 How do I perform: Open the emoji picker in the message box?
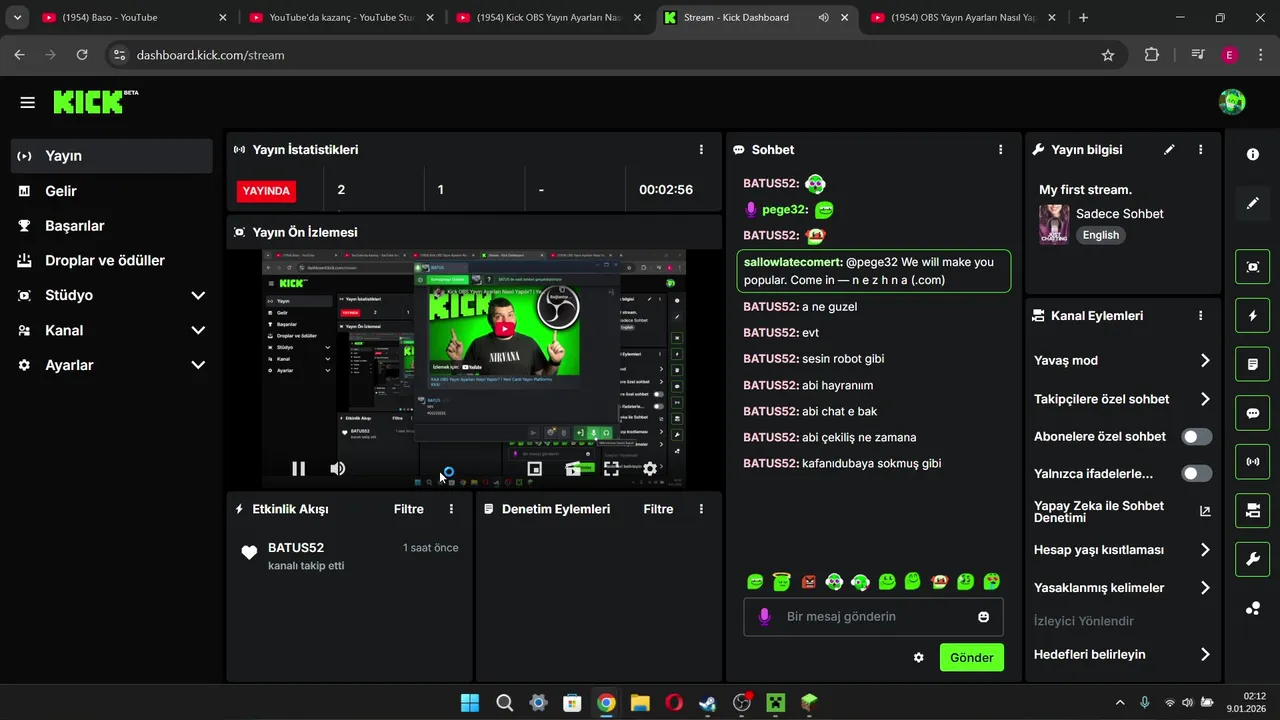[x=983, y=617]
